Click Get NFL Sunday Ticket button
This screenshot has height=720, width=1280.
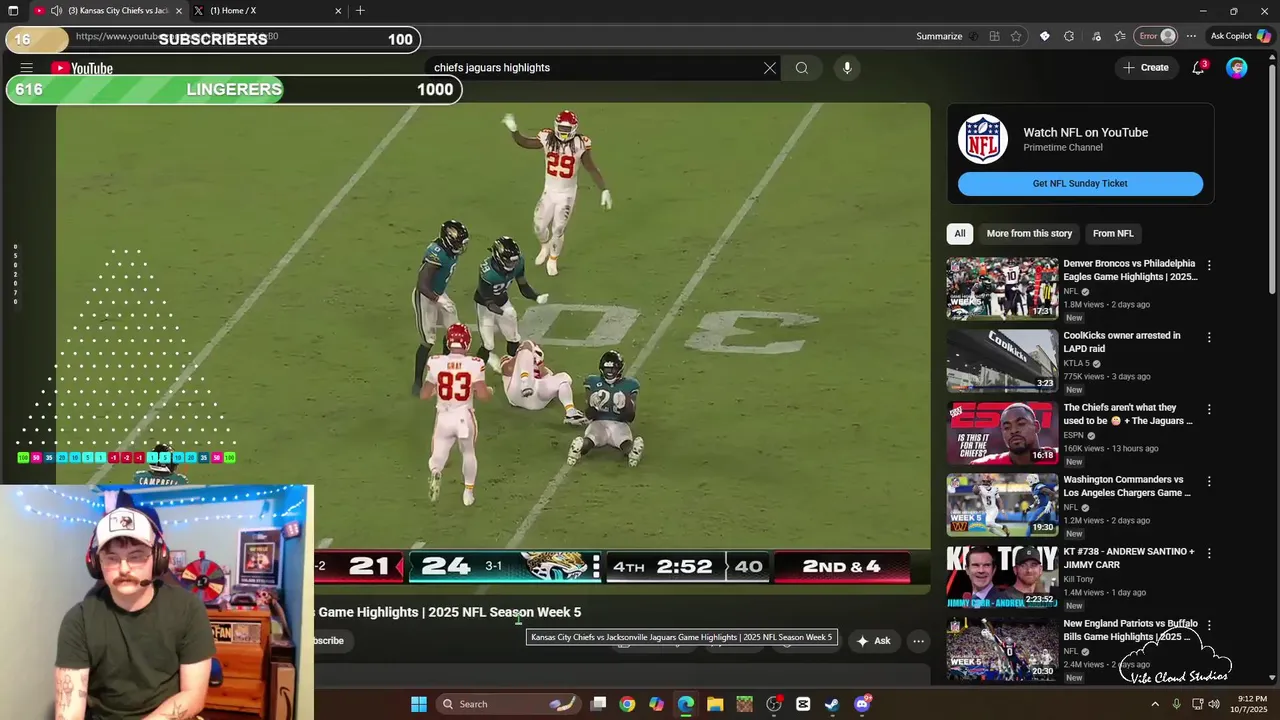tap(1080, 184)
